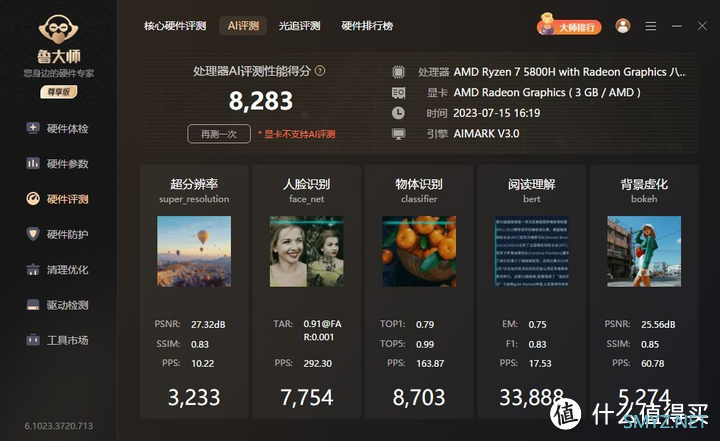
Task: Open the 硬件体检 sidebar icon
Action: [x=33, y=128]
